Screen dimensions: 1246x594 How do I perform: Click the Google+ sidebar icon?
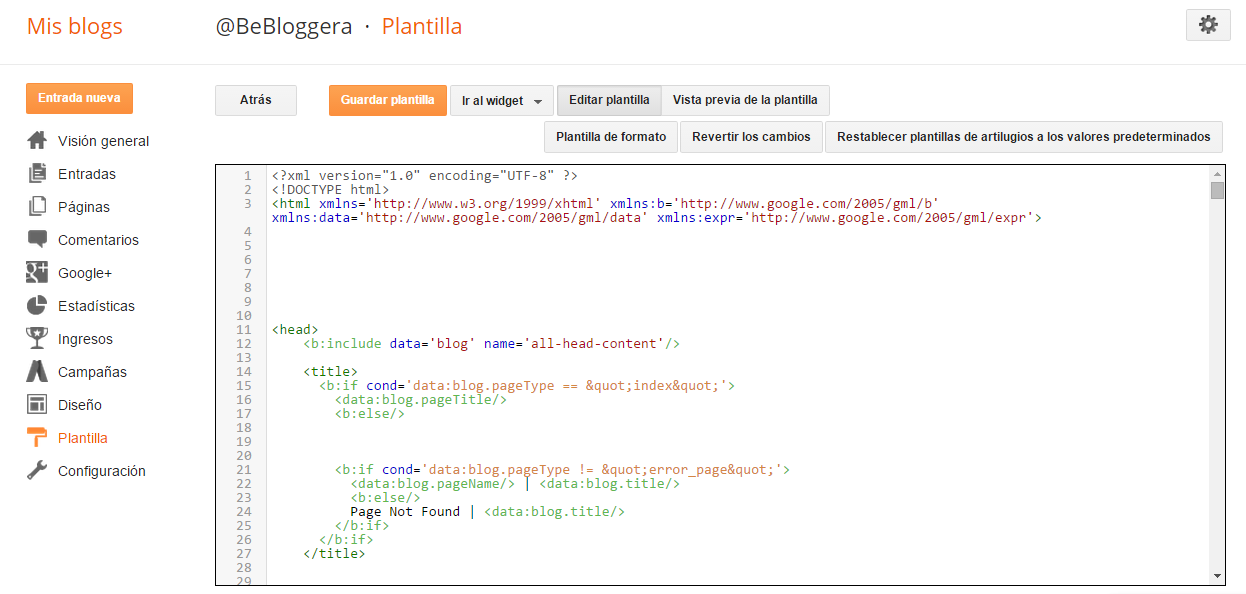[37, 273]
